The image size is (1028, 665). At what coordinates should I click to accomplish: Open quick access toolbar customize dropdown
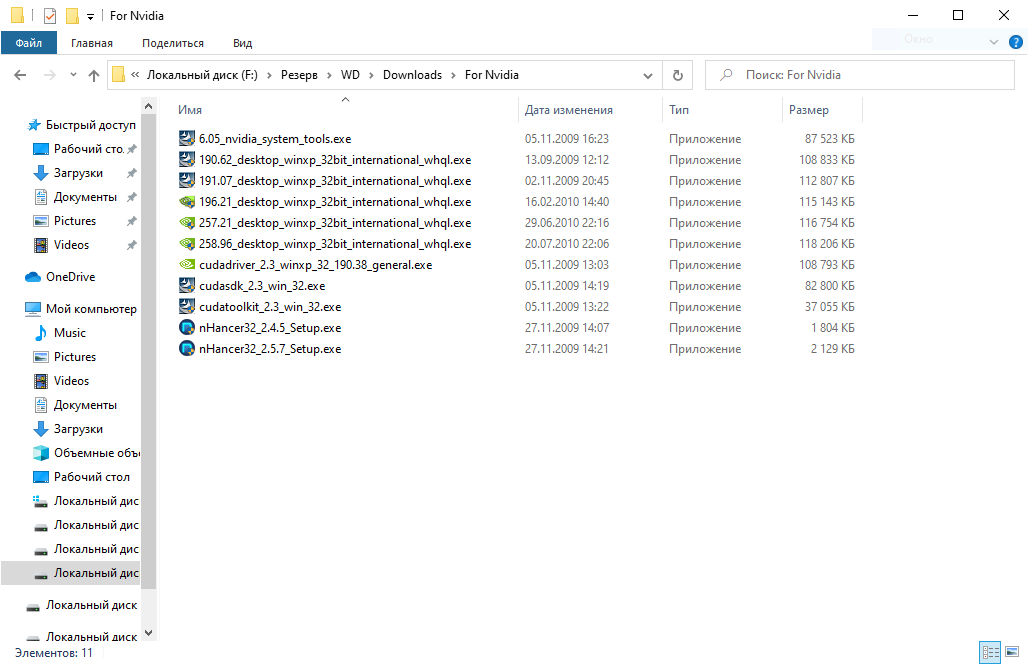point(90,16)
